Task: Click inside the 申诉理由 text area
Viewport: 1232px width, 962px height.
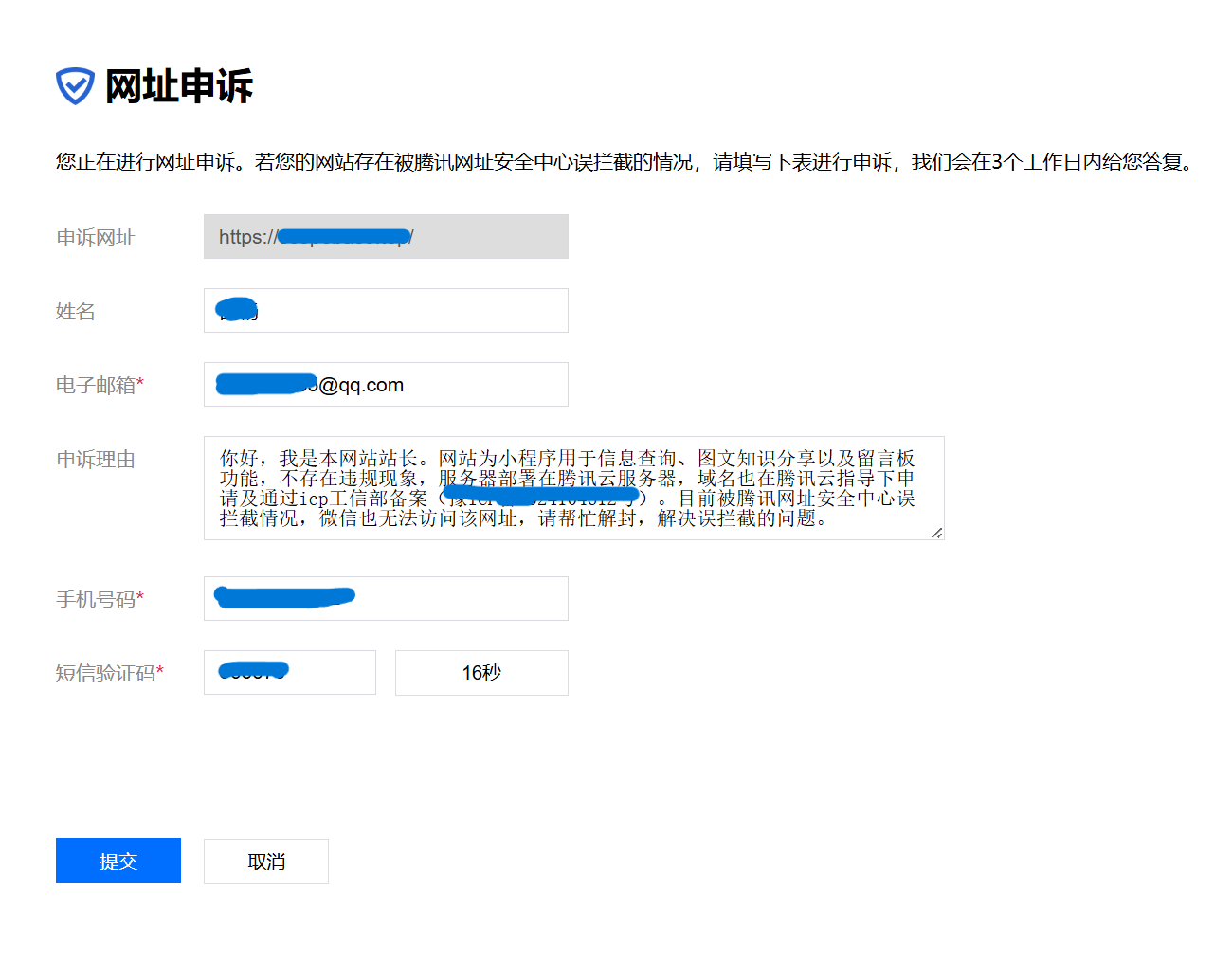Action: pyautogui.click(x=574, y=488)
